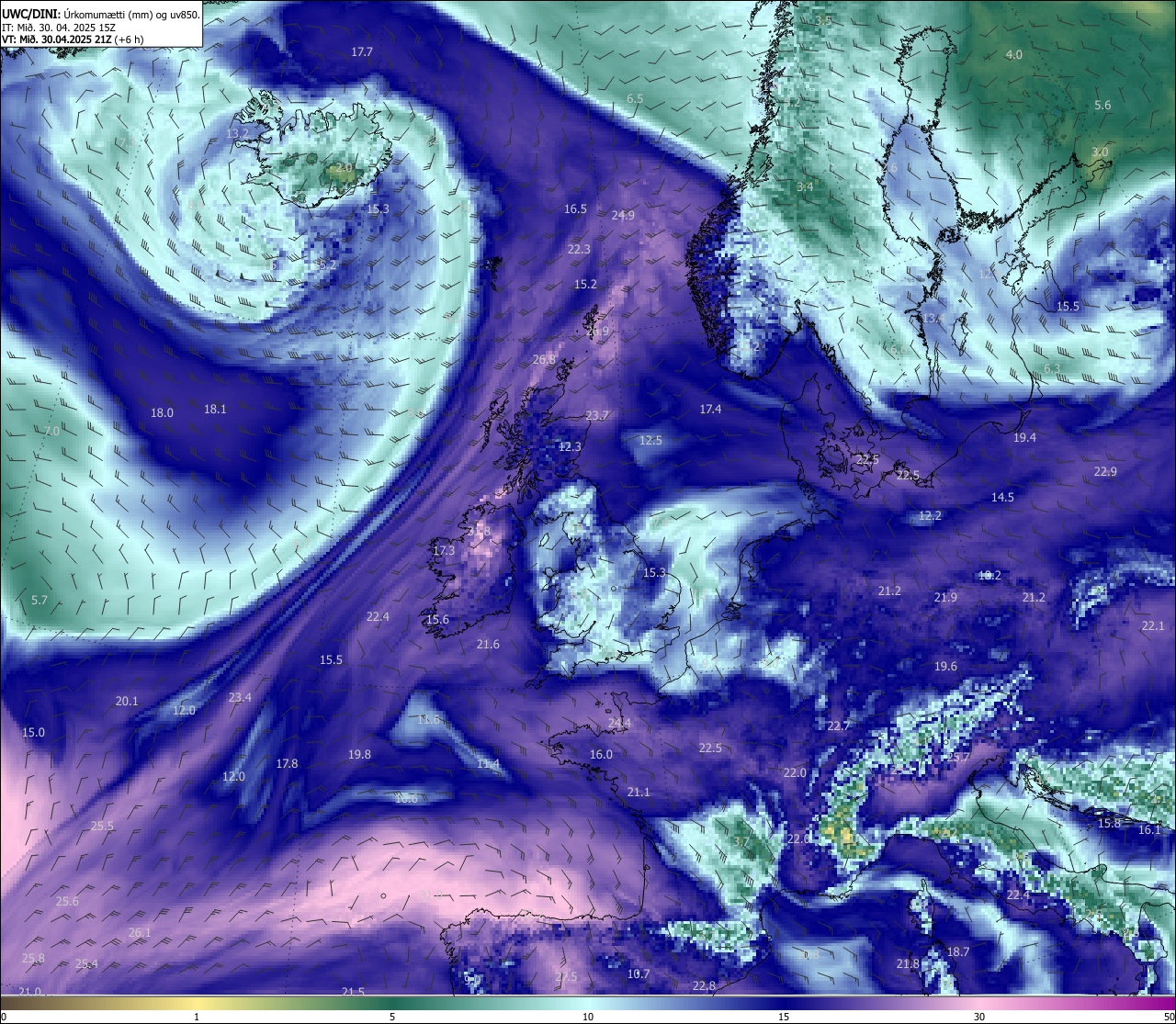Click the 21.8 value label

[908, 964]
